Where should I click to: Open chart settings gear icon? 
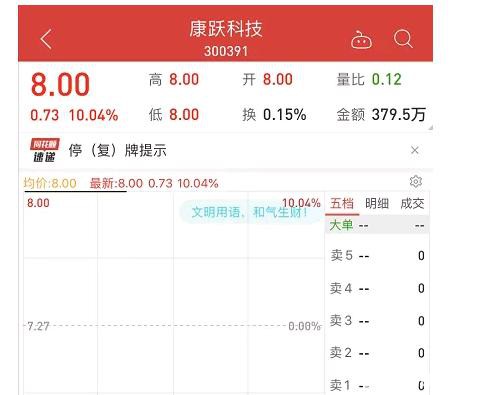tap(416, 181)
